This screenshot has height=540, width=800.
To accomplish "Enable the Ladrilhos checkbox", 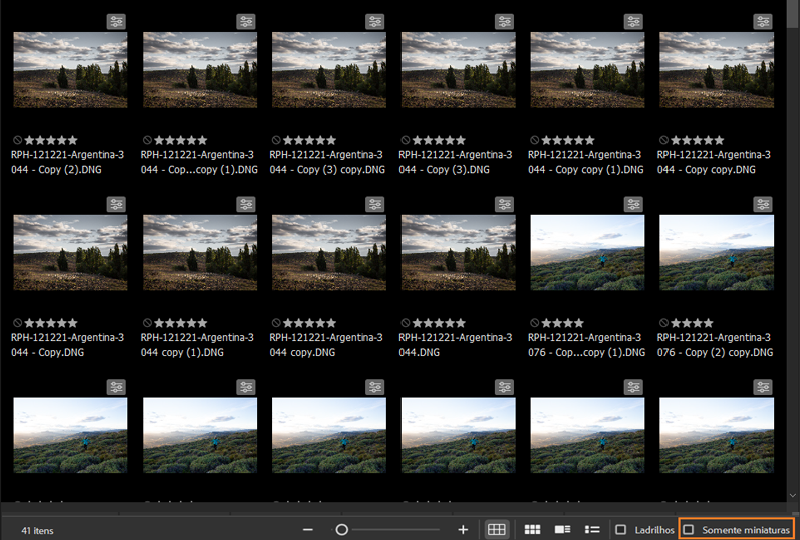I will (x=621, y=530).
